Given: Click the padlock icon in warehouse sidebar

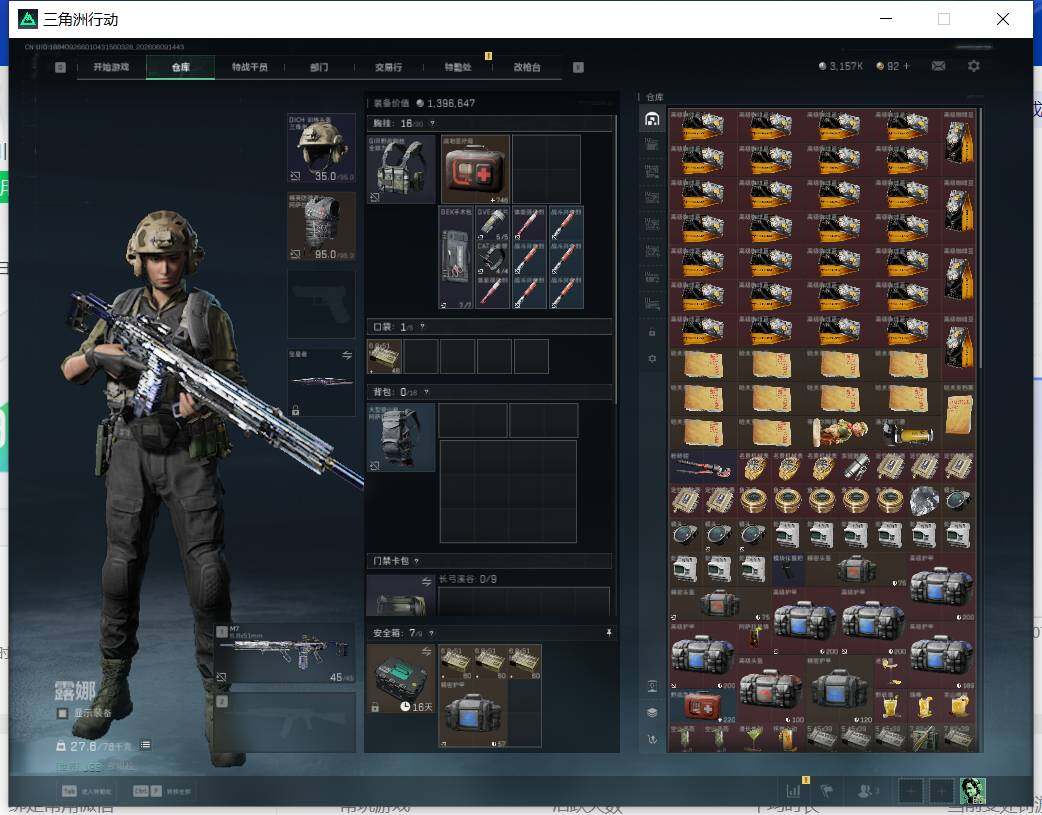Looking at the screenshot, I should pos(652,332).
